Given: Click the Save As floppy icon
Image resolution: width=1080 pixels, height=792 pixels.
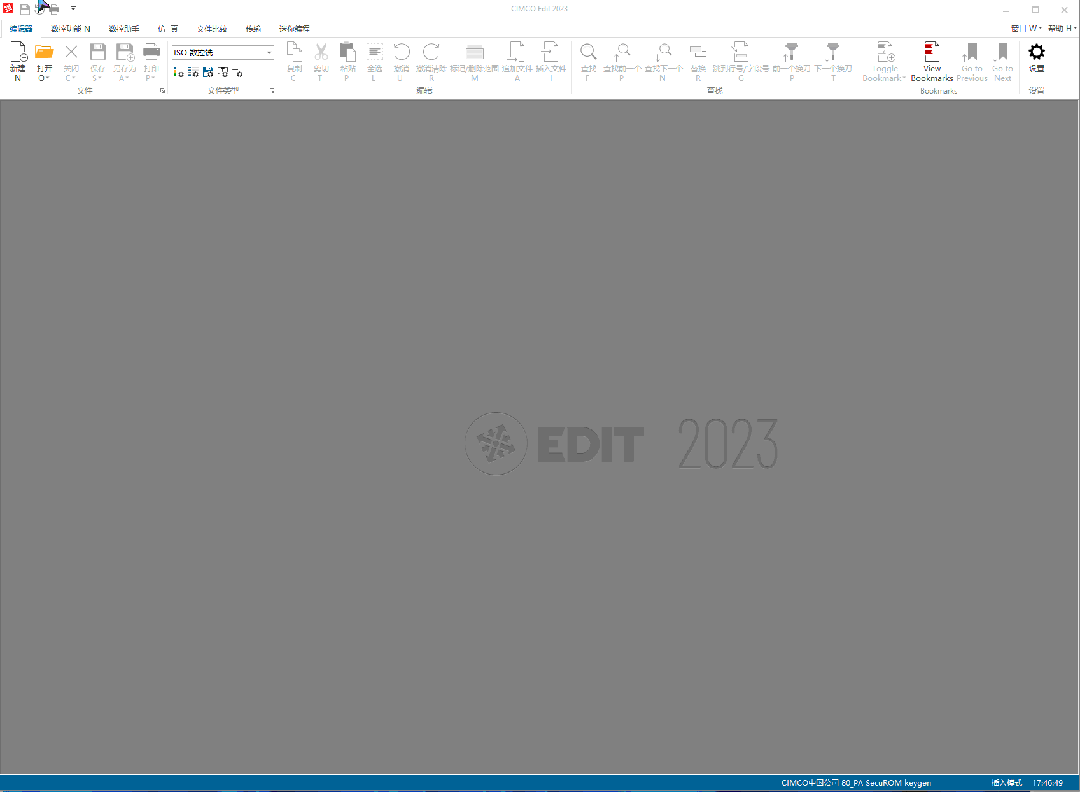Looking at the screenshot, I should point(125,52).
